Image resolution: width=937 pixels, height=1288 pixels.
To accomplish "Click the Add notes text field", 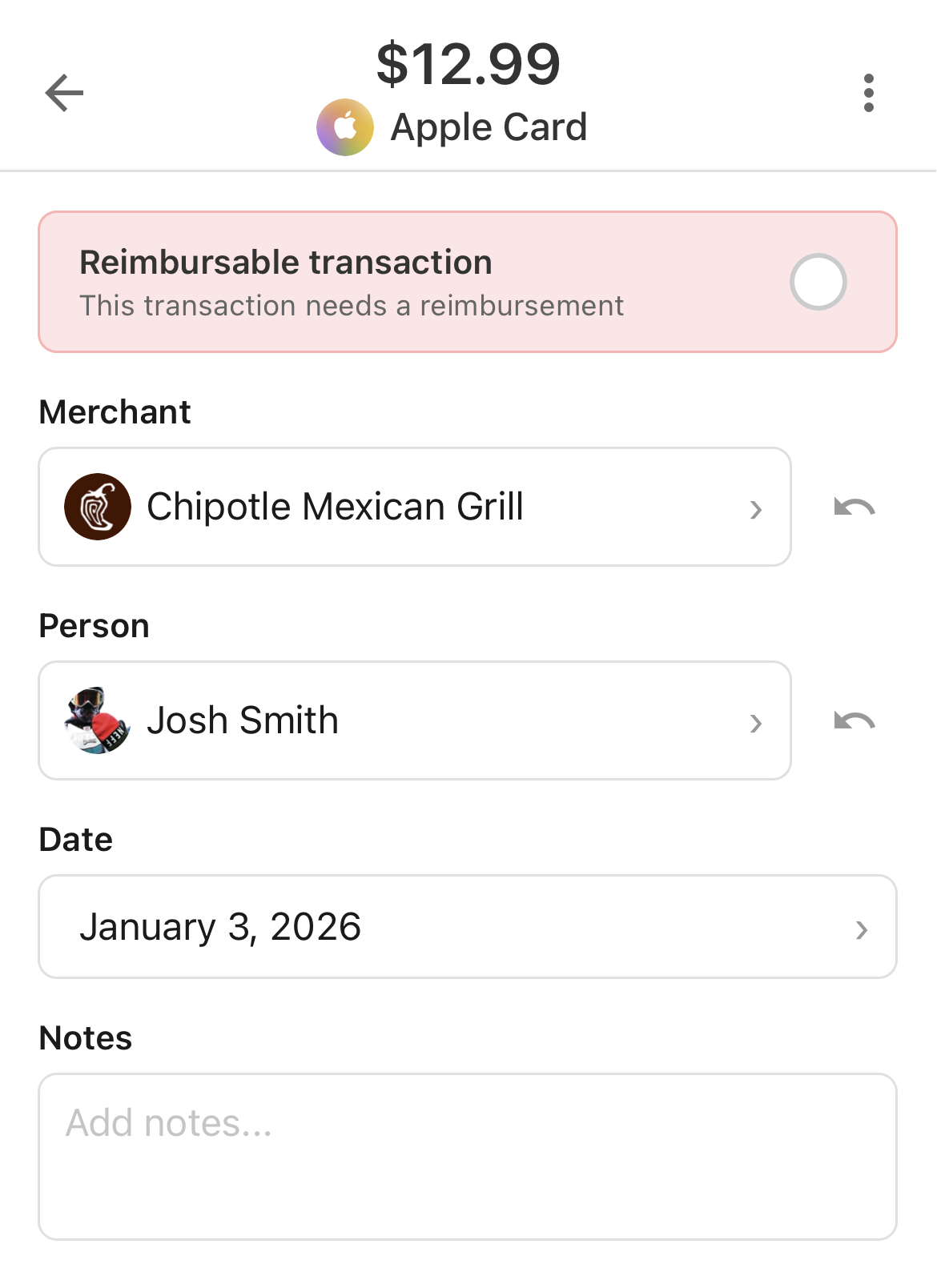I will pos(468,1157).
